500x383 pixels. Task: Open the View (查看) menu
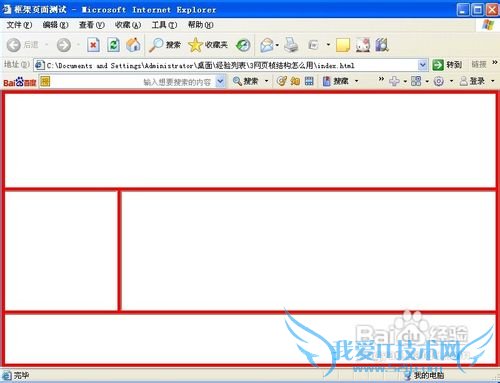pos(91,25)
